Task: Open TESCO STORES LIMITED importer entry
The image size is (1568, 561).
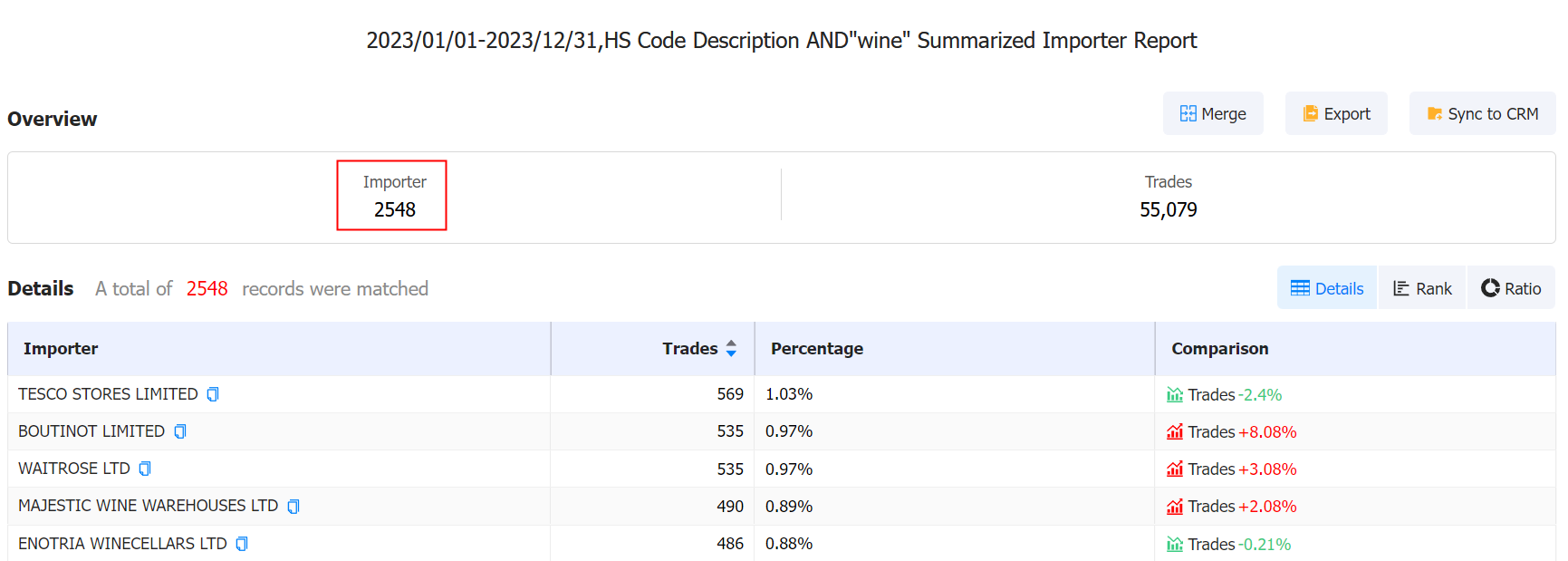Action: tap(108, 394)
